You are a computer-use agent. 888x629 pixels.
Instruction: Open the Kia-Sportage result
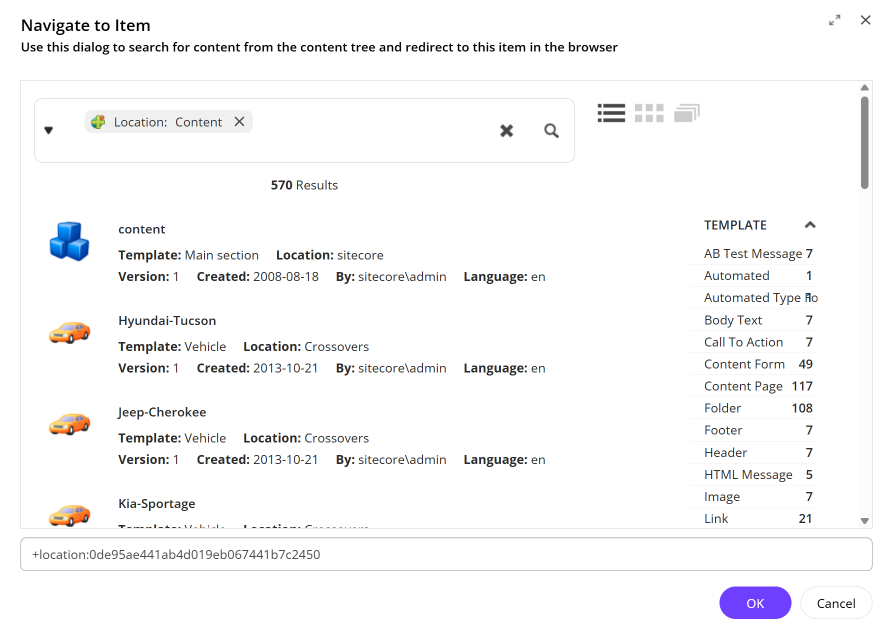tap(157, 504)
